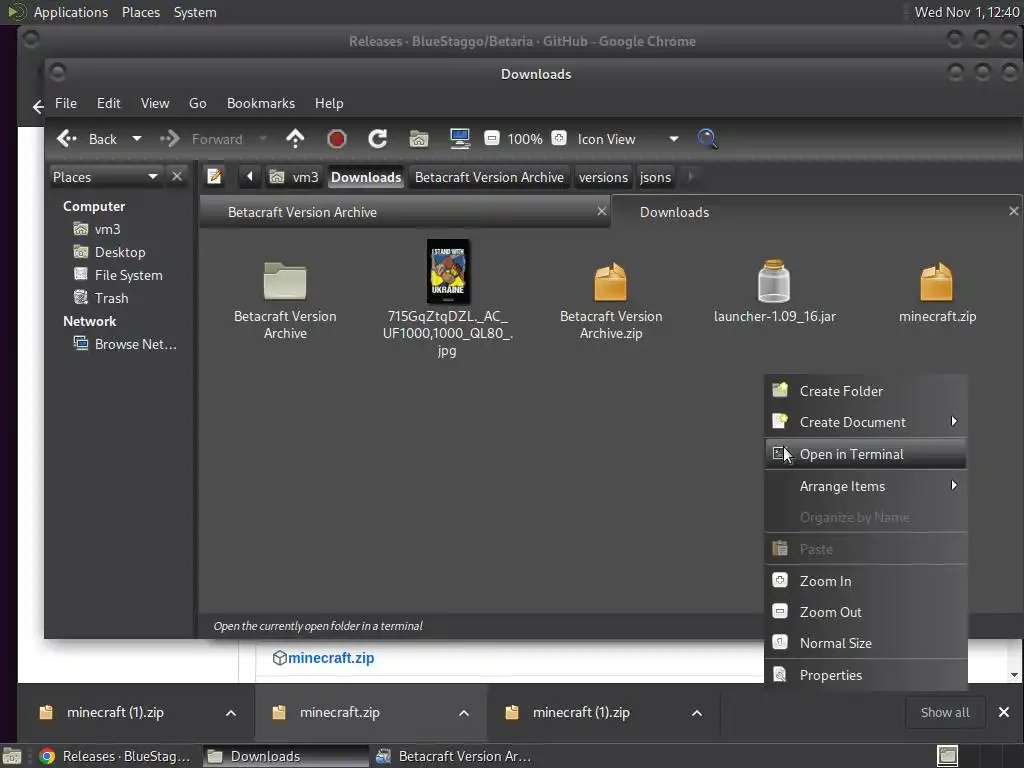This screenshot has height=768, width=1024.
Task: Reload the current folder icon
Action: coord(377,138)
